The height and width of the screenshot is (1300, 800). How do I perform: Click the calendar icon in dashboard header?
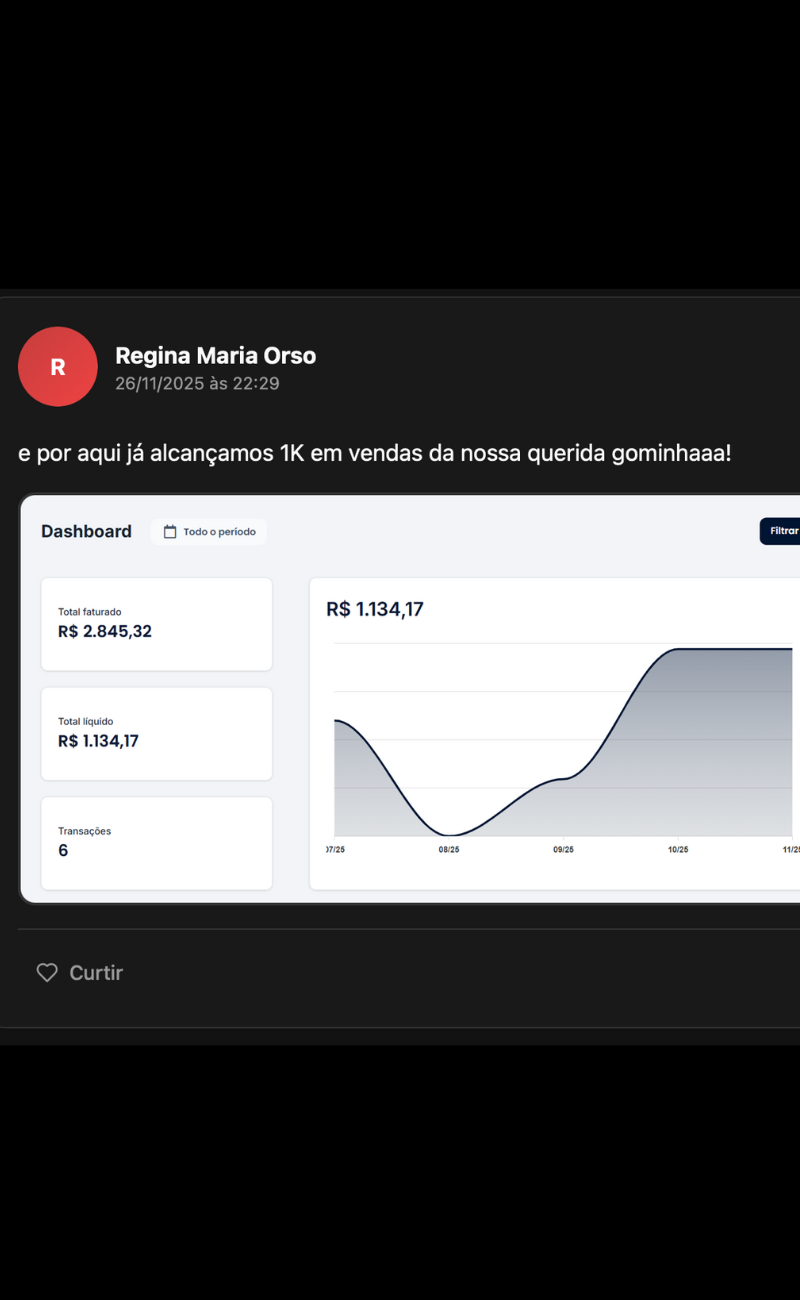click(170, 532)
